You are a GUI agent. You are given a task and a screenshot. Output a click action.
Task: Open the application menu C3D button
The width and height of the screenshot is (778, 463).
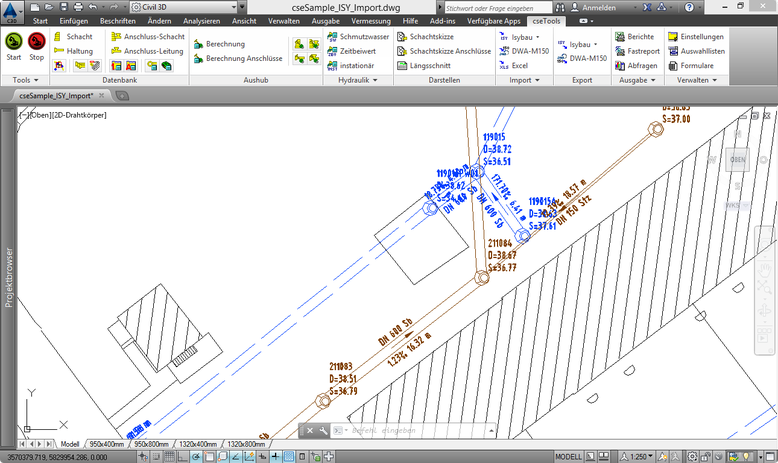(x=11, y=11)
